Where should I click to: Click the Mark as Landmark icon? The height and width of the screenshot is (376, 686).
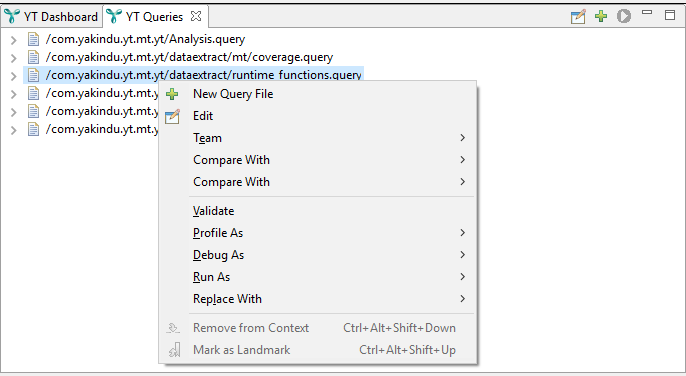(x=175, y=350)
